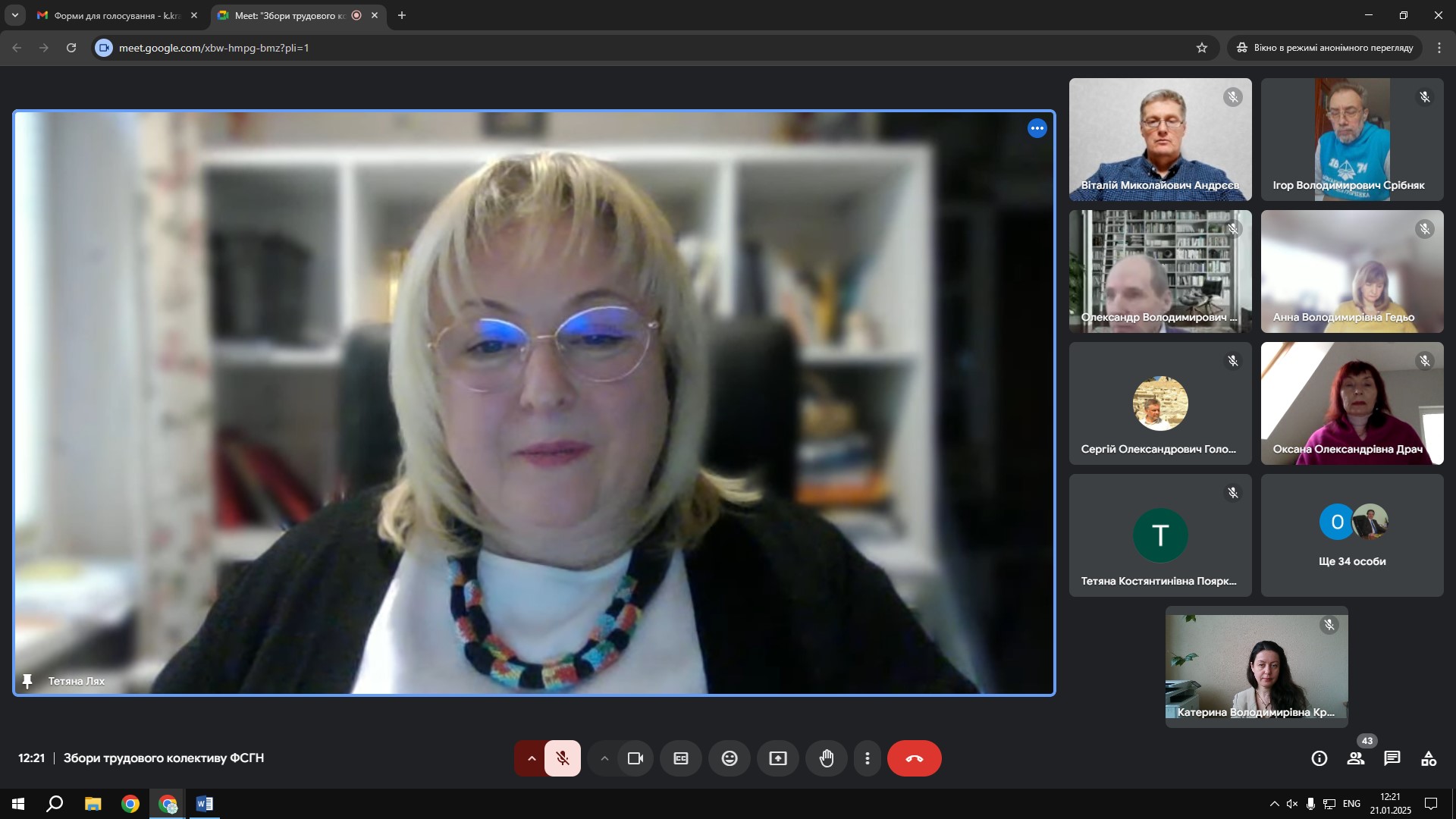Switch to the Gmail voting forms tab
This screenshot has height=819, width=1456.
[114, 15]
